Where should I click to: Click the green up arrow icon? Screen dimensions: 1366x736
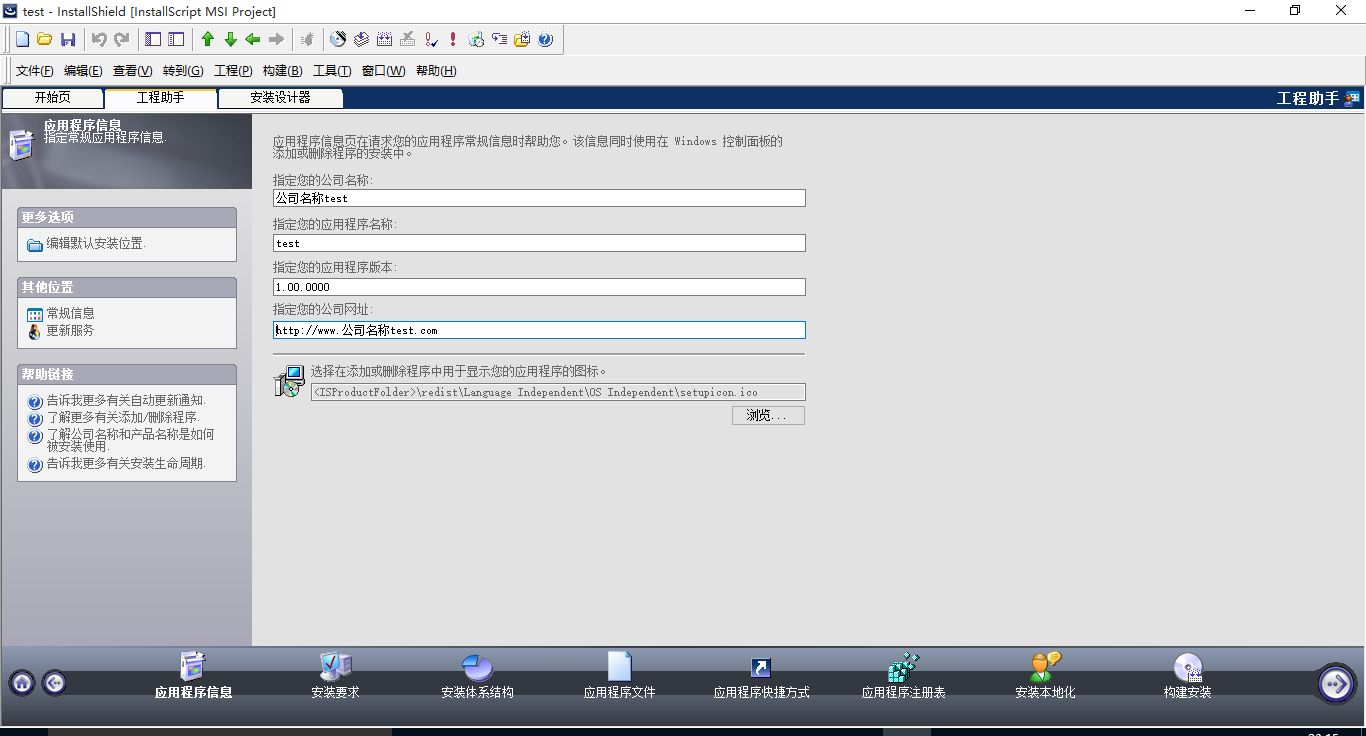[207, 40]
